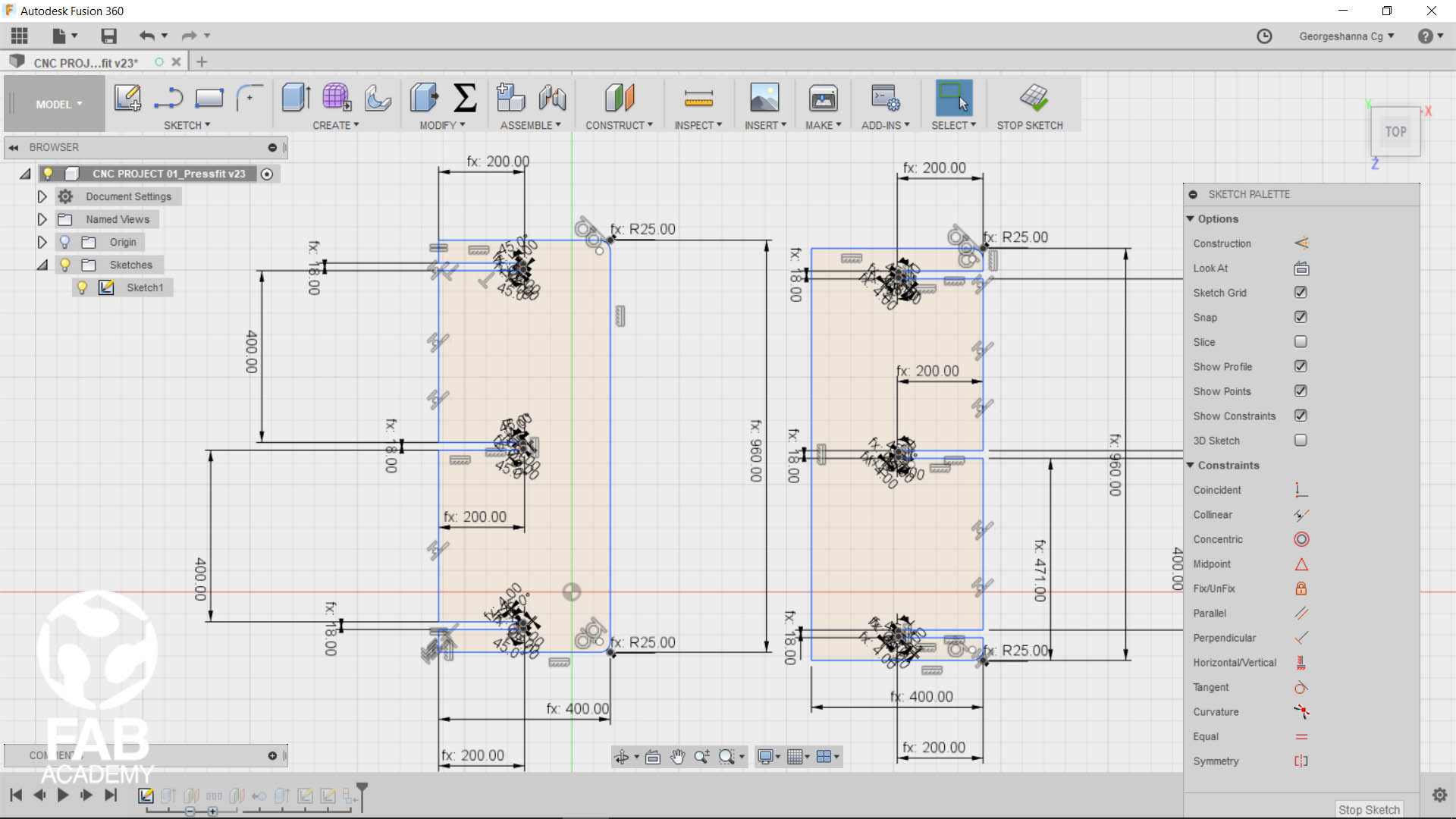The width and height of the screenshot is (1456, 819).
Task: Click the Concentric constraint icon
Action: point(1301,539)
